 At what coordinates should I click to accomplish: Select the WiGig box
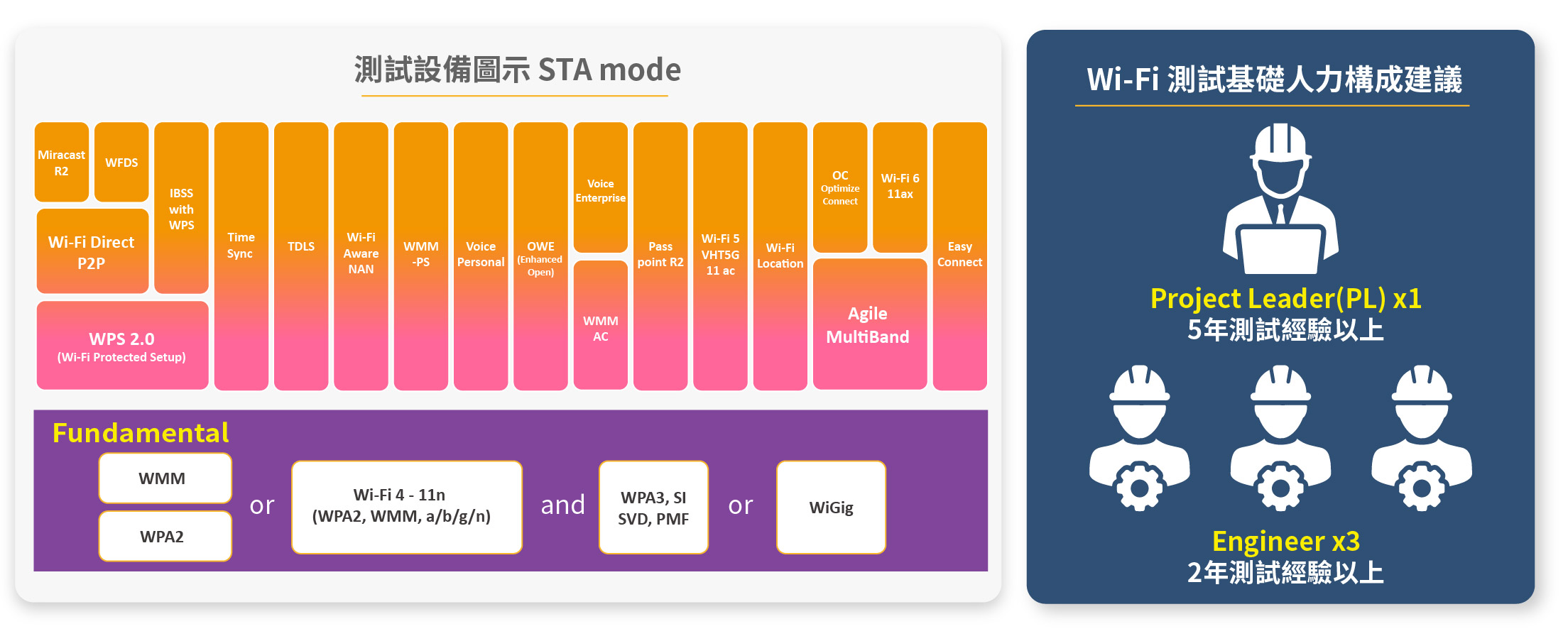831,507
